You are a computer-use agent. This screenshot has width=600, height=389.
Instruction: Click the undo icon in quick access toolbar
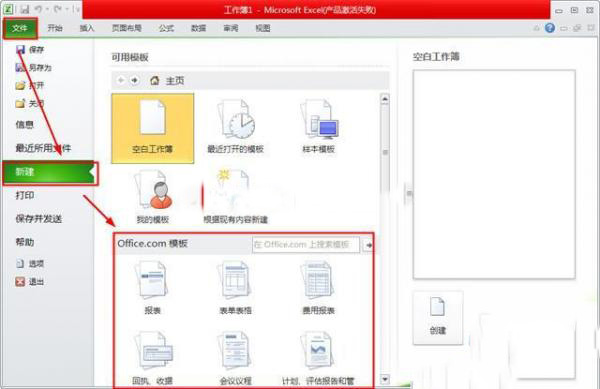point(38,9)
